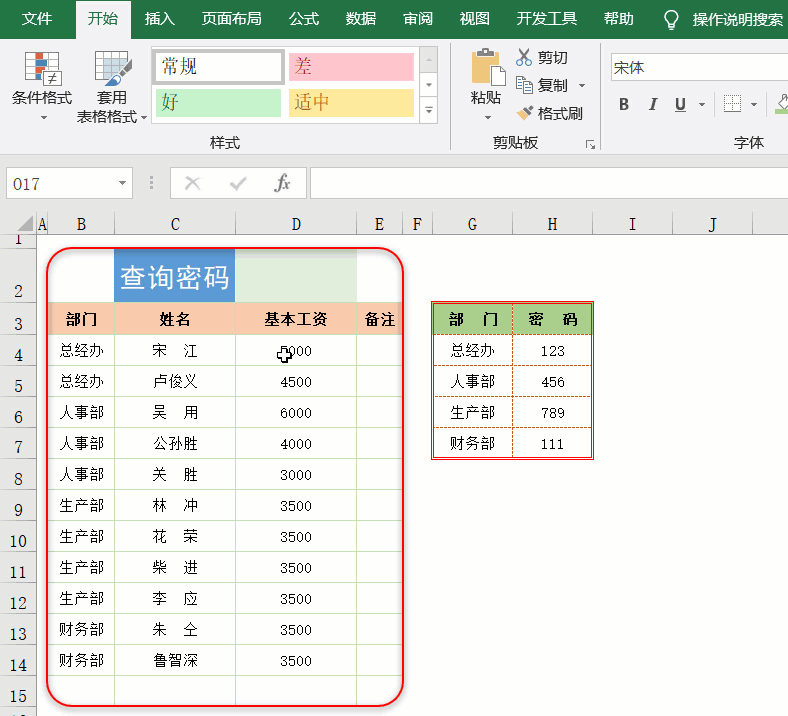Toggle Underline formatting
Screen dimensions: 788x716
click(680, 105)
